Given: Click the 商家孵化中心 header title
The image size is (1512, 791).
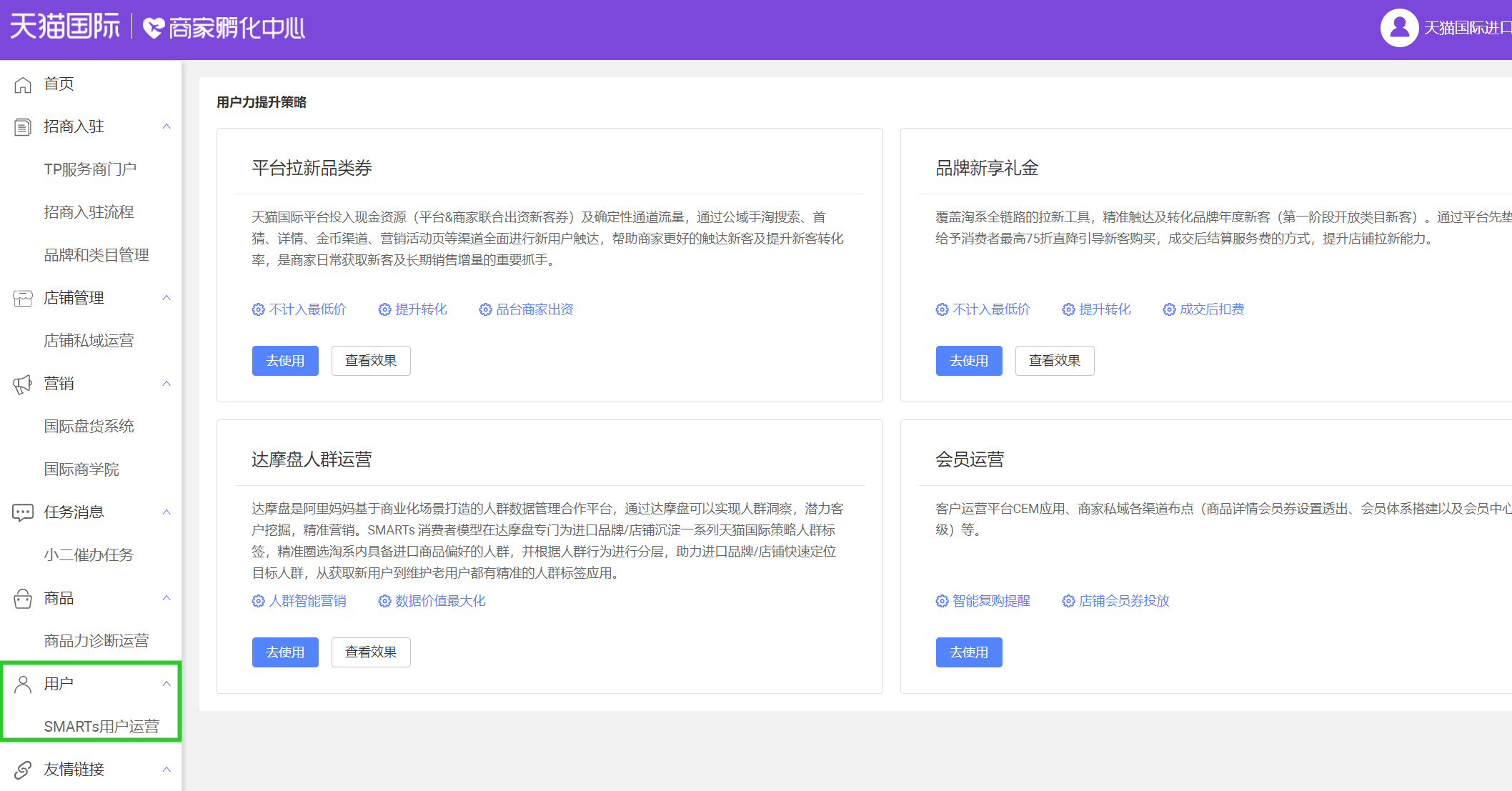Looking at the screenshot, I should click(x=237, y=28).
